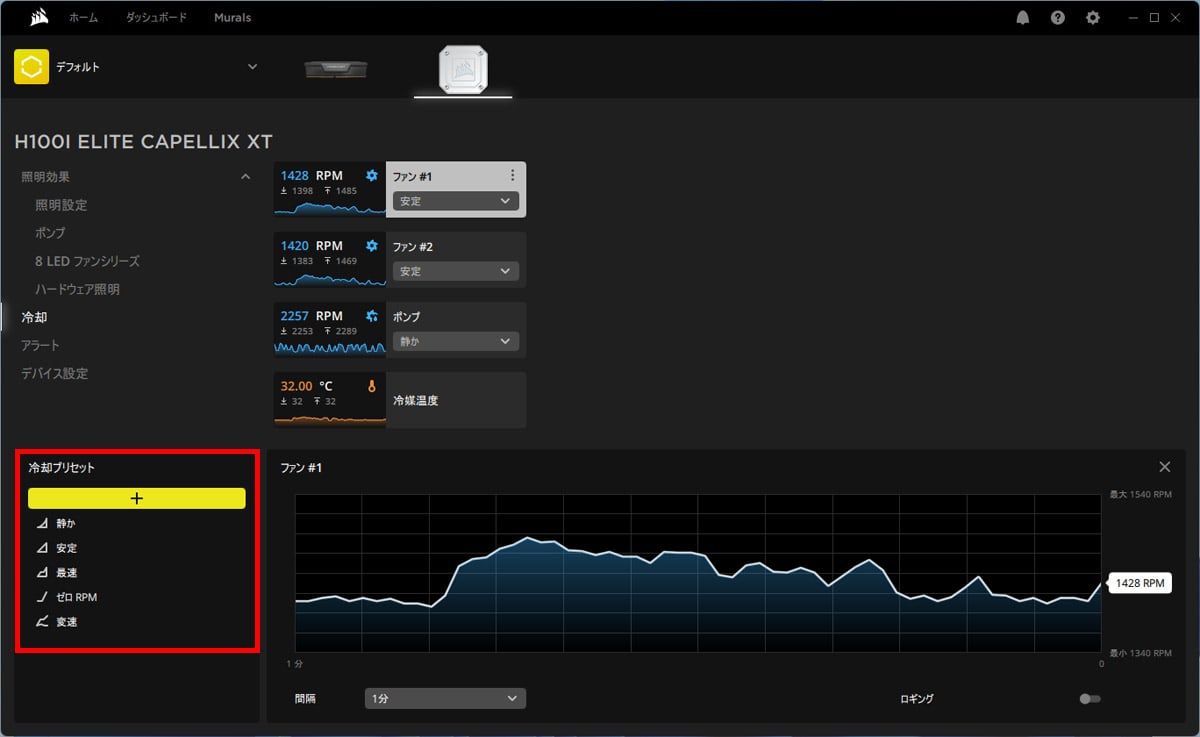
Task: Click the curve icon beside 最速 preset
Action: [x=42, y=572]
